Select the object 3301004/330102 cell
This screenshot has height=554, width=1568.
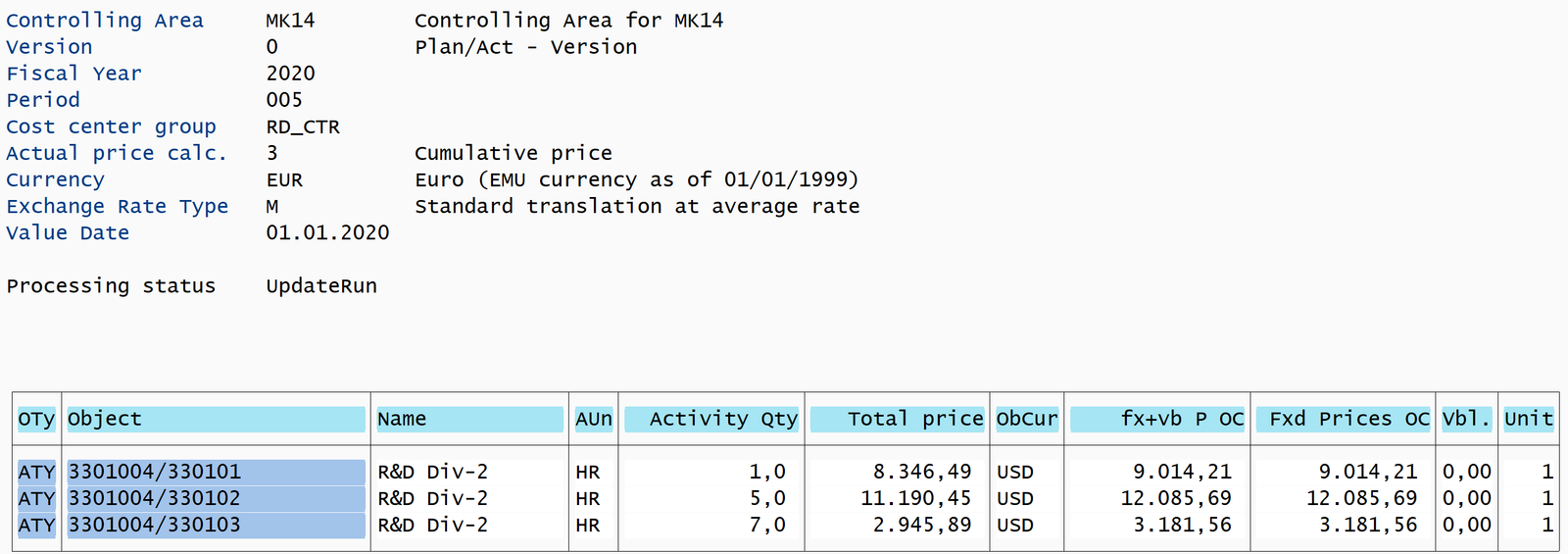tap(154, 498)
